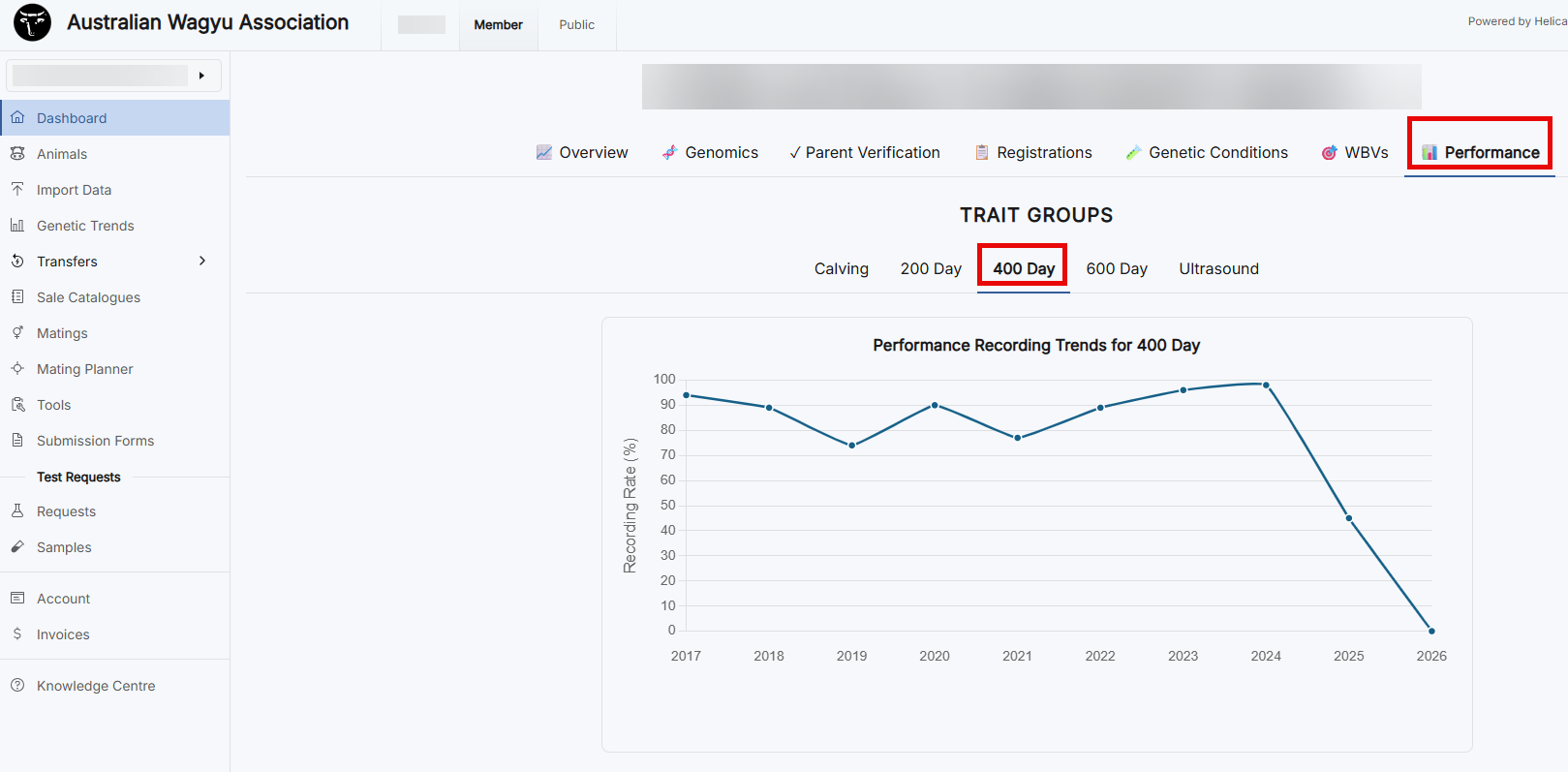
Task: Switch to the Member view tab
Action: tap(499, 25)
